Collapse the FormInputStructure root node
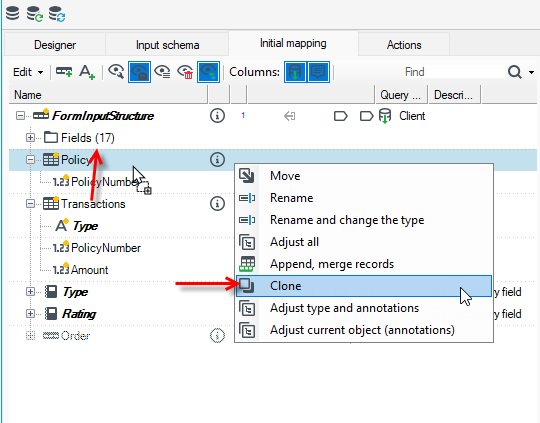This screenshot has height=423, width=540. click(20, 115)
